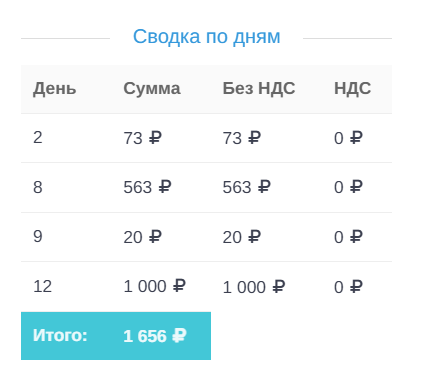Select the НДС column header
Image resolution: width=434 pixels, height=386 pixels.
click(x=353, y=89)
